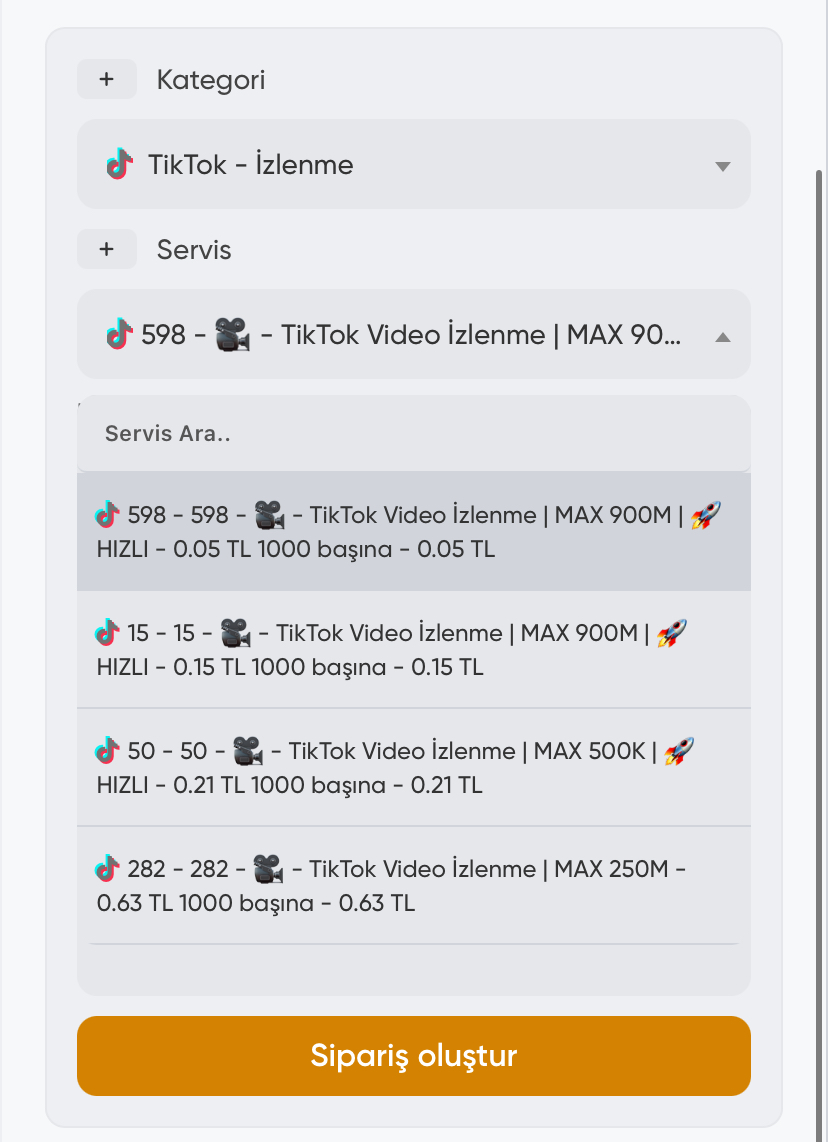The height and width of the screenshot is (1142, 828).
Task: Collapse the Servis dropdown with the up arrow
Action: tap(722, 336)
